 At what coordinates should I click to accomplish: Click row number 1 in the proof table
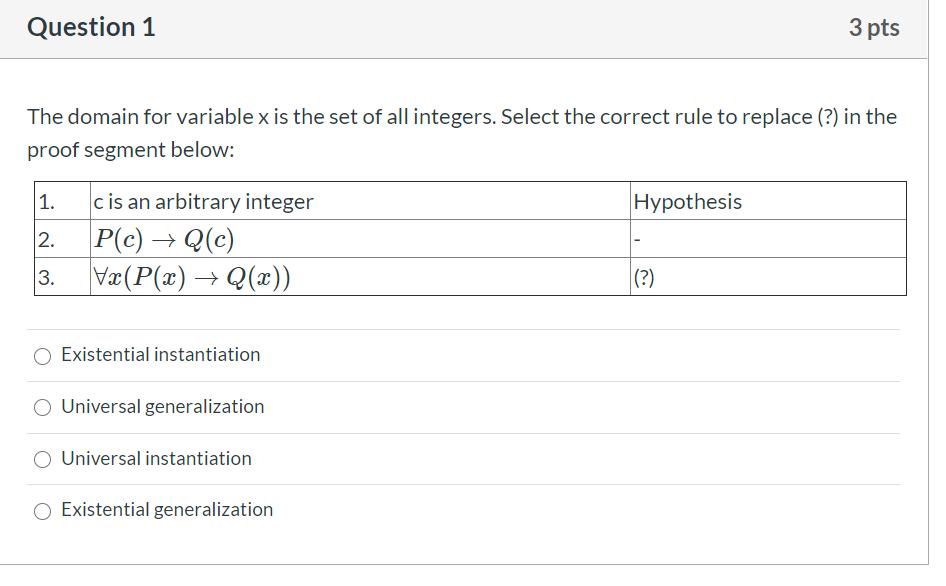[x=44, y=200]
